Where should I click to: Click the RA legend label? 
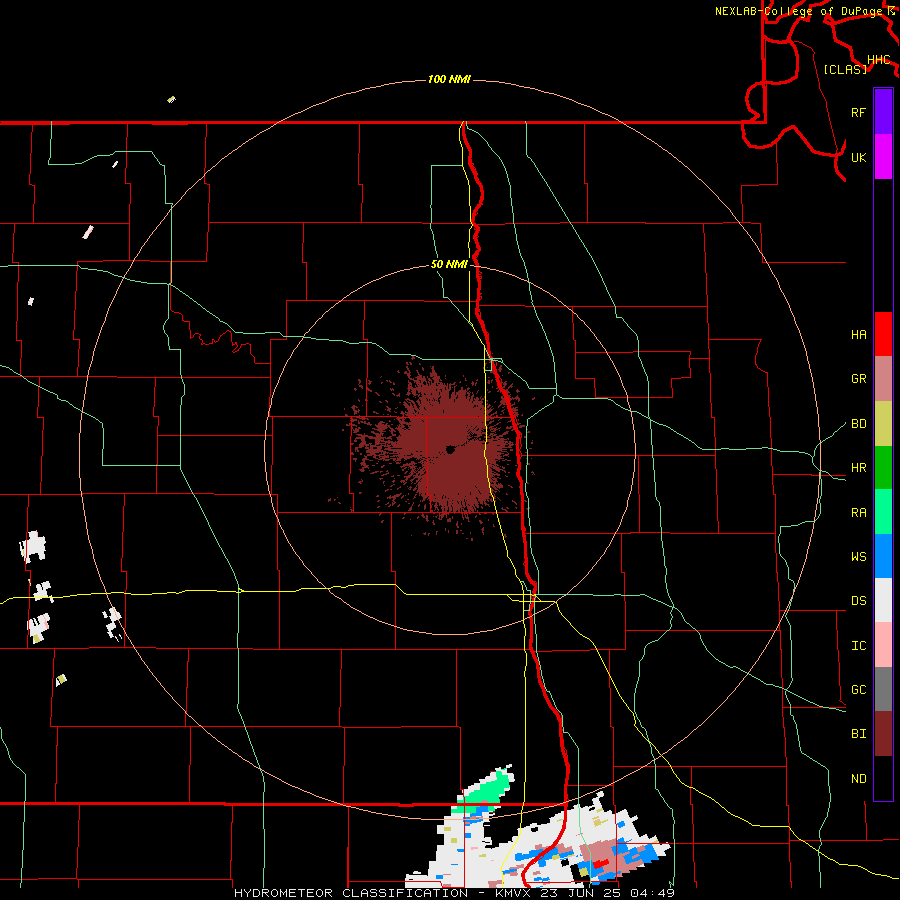coord(858,512)
